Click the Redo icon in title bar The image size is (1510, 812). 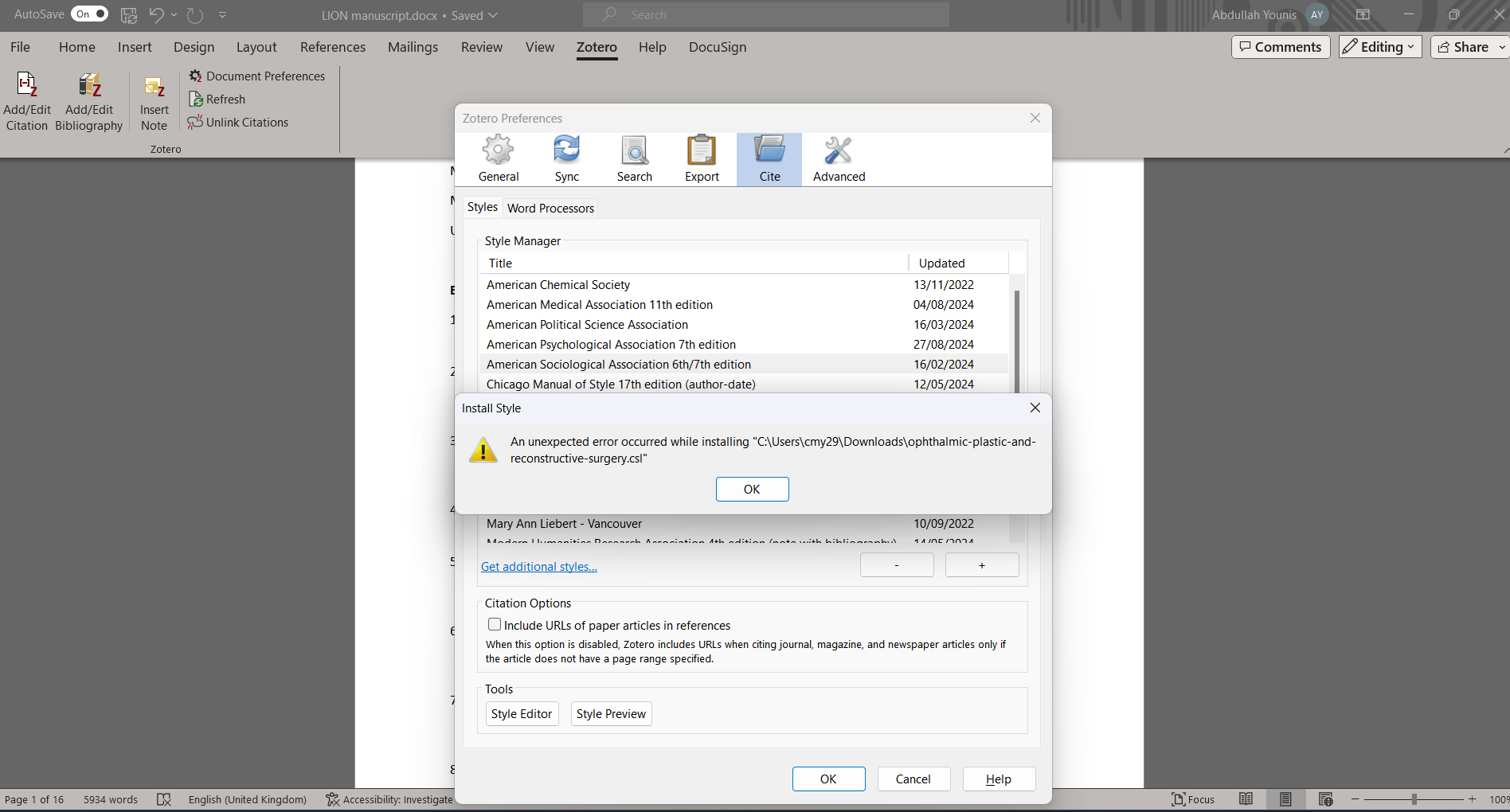point(194,14)
